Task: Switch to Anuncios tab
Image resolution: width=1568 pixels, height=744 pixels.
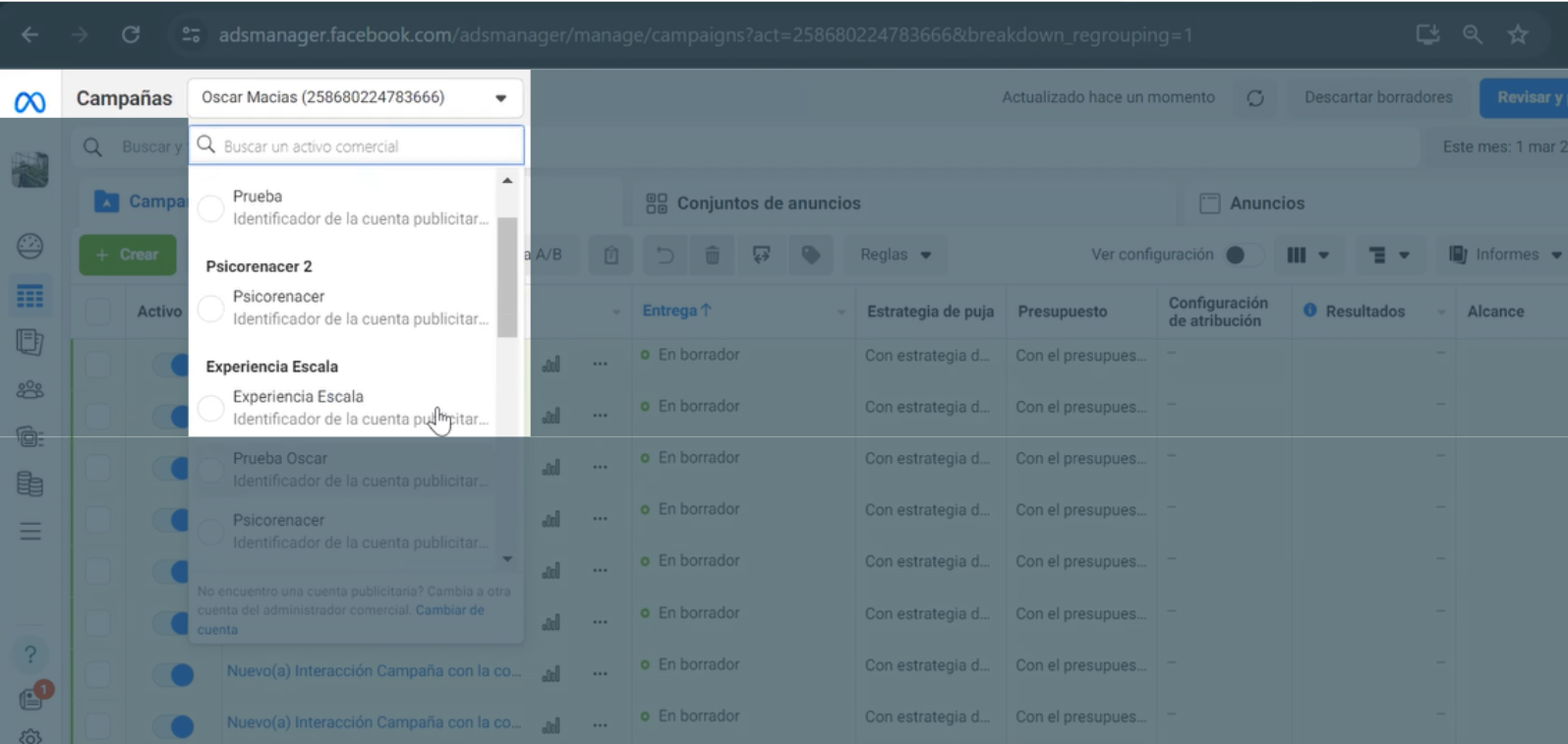Action: point(1252,203)
